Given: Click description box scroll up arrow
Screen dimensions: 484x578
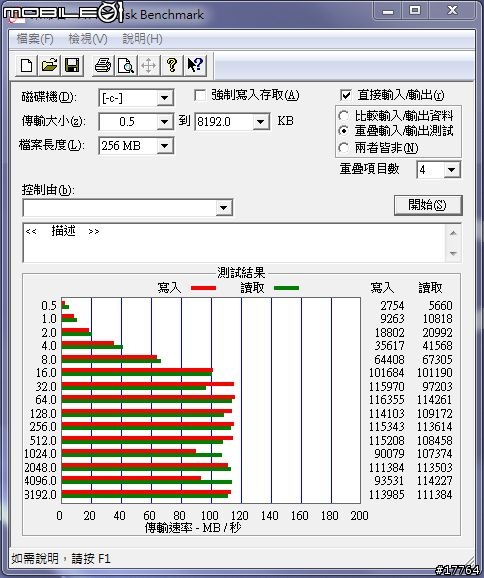Looking at the screenshot, I should pyautogui.click(x=453, y=233).
